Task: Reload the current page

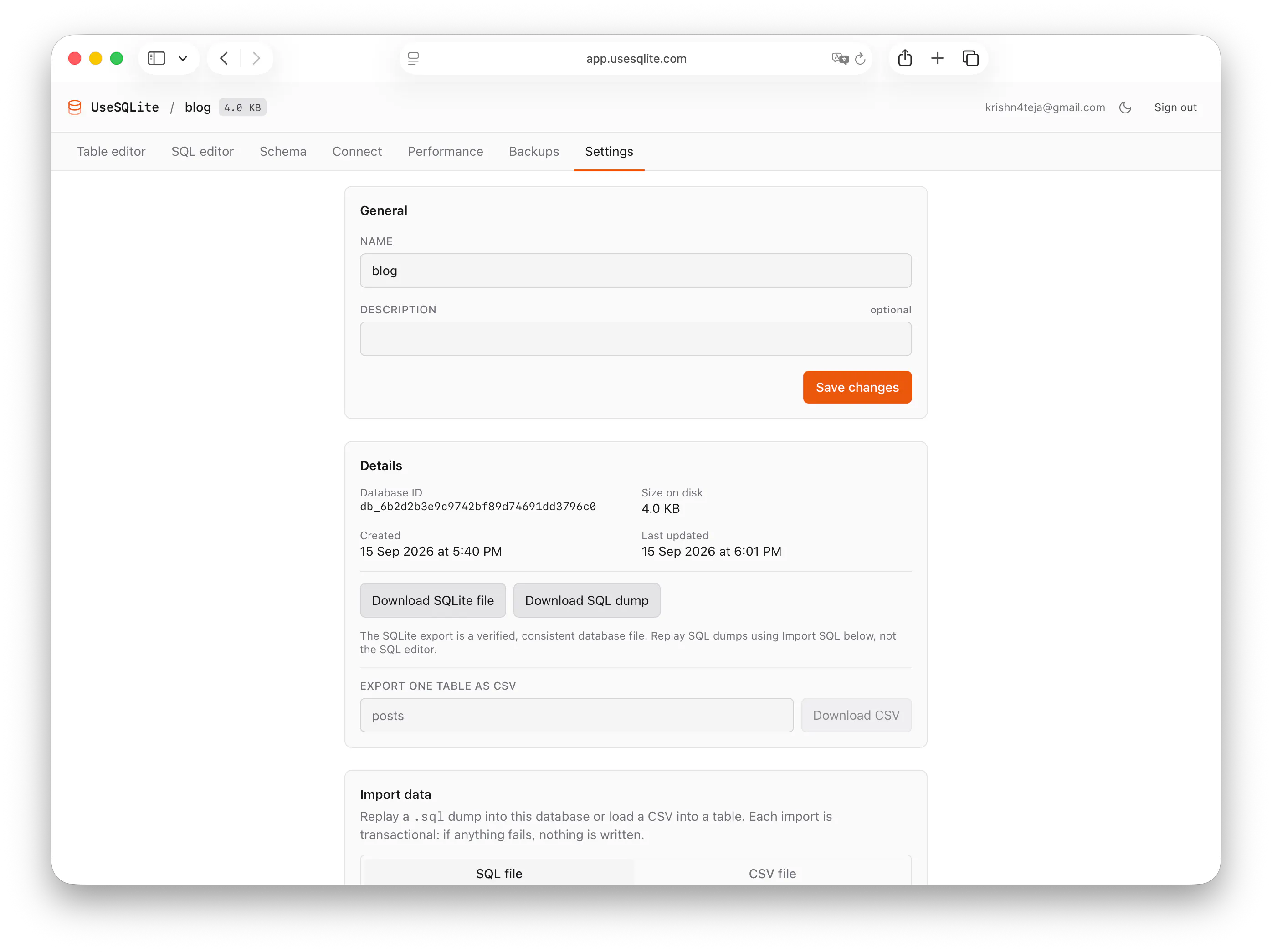Action: [860, 58]
